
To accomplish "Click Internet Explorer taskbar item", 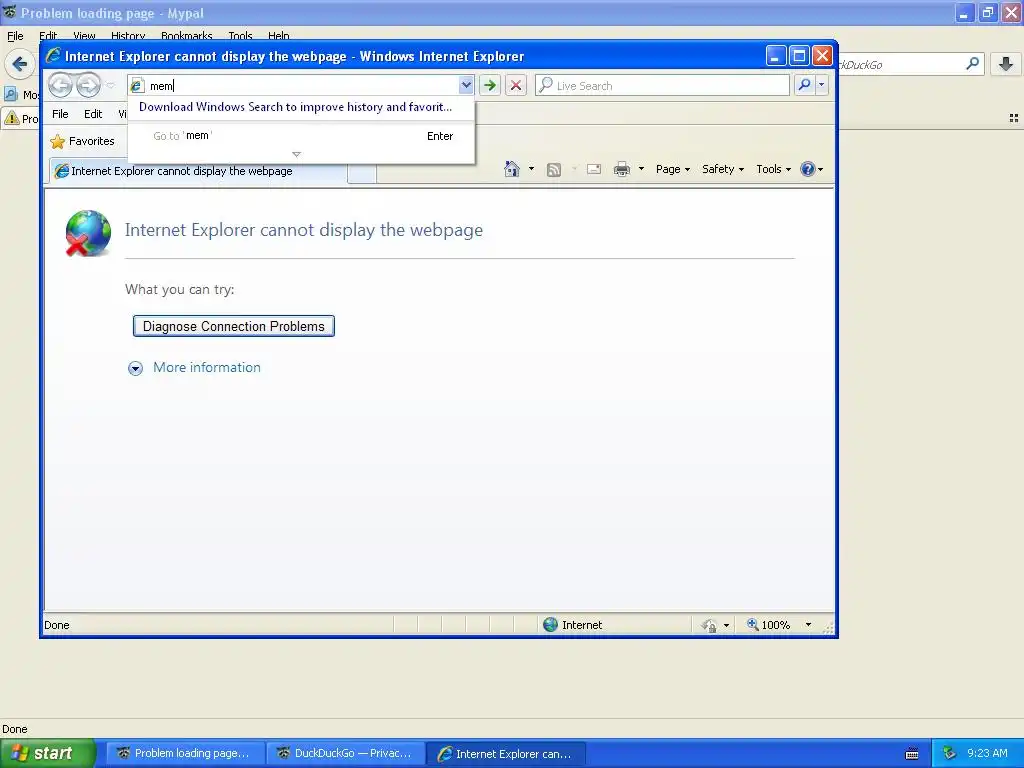I will click(x=505, y=753).
